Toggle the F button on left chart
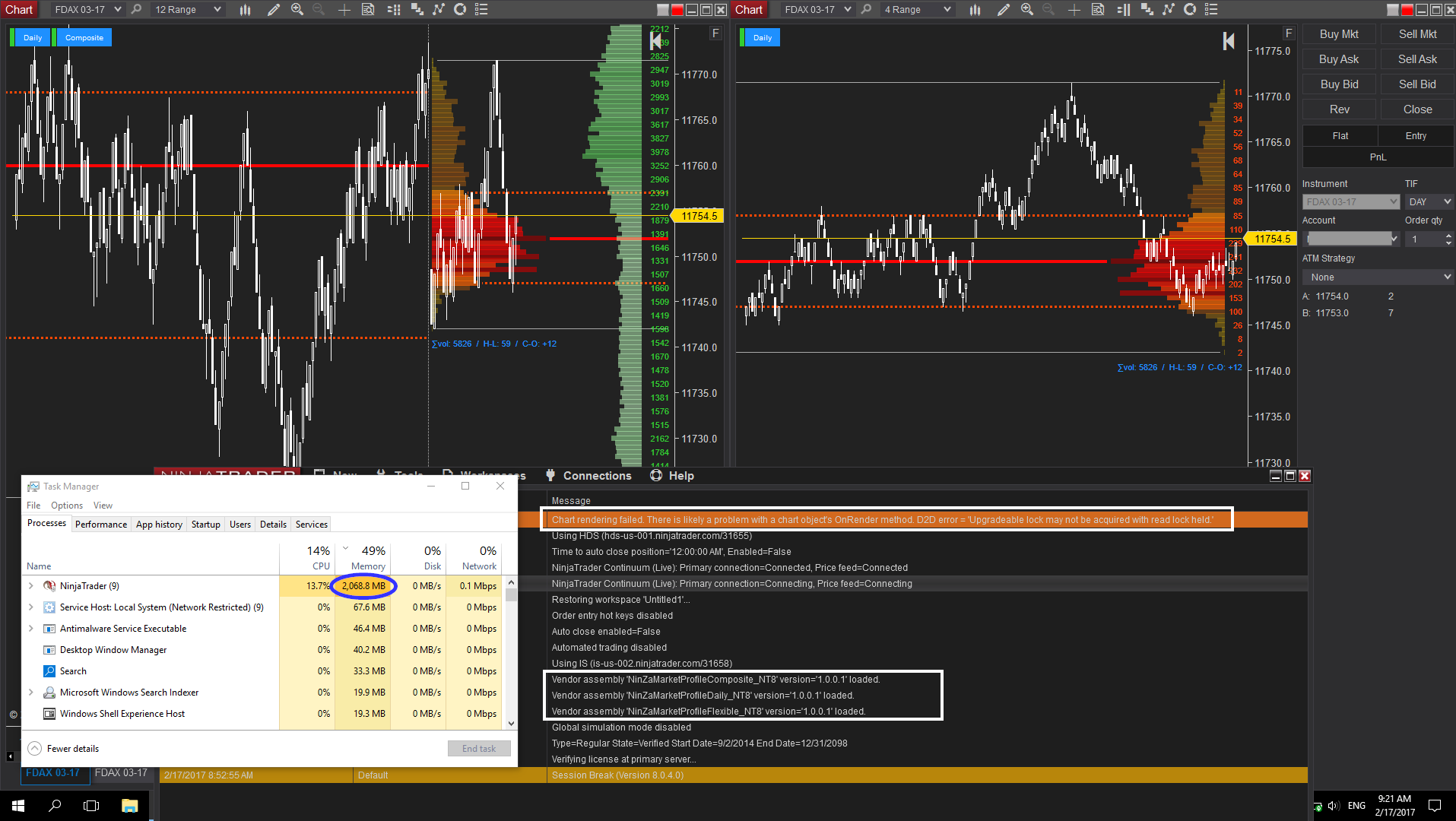The width and height of the screenshot is (1456, 821). click(x=715, y=33)
